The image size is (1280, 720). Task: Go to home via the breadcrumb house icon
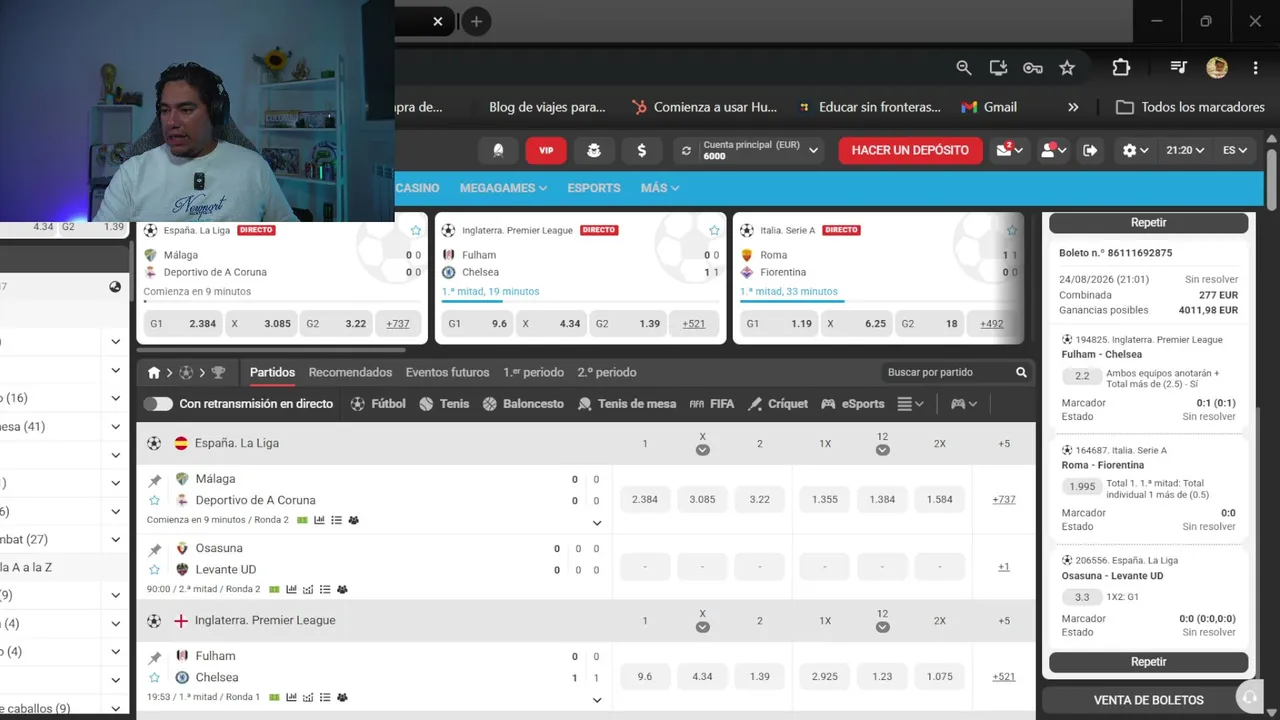coord(154,373)
